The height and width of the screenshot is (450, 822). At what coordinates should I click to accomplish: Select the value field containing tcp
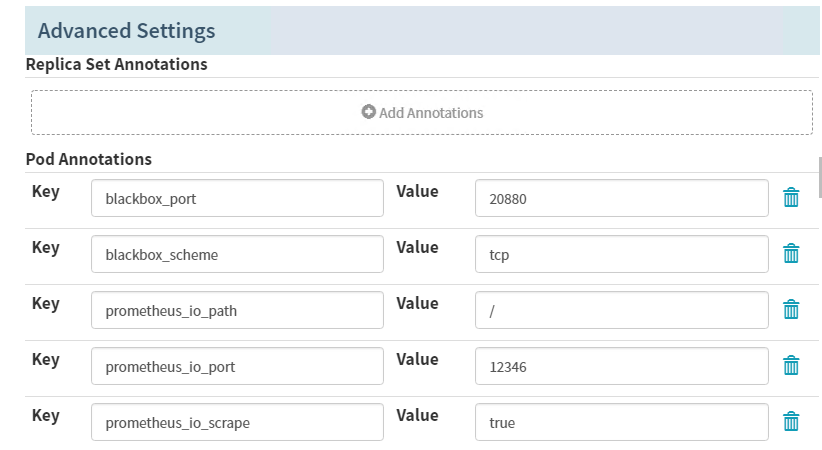tap(621, 254)
